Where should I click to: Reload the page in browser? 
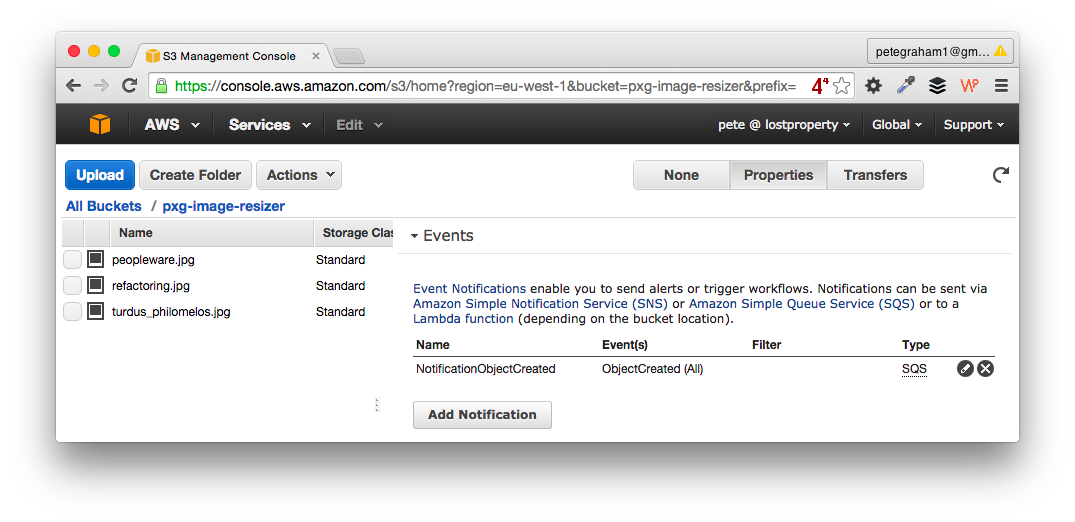point(129,86)
